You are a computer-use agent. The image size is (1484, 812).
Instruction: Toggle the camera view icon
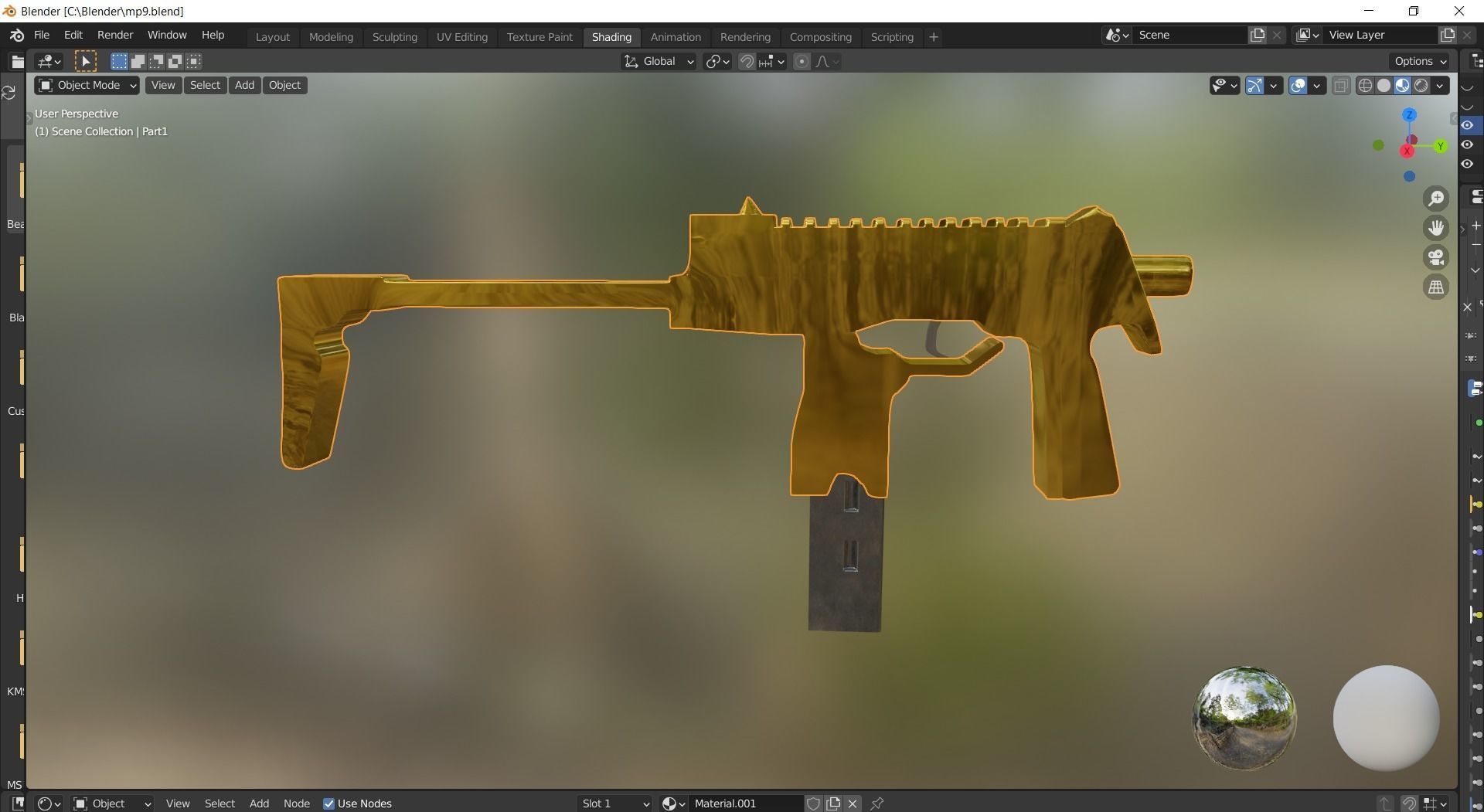pos(1436,257)
